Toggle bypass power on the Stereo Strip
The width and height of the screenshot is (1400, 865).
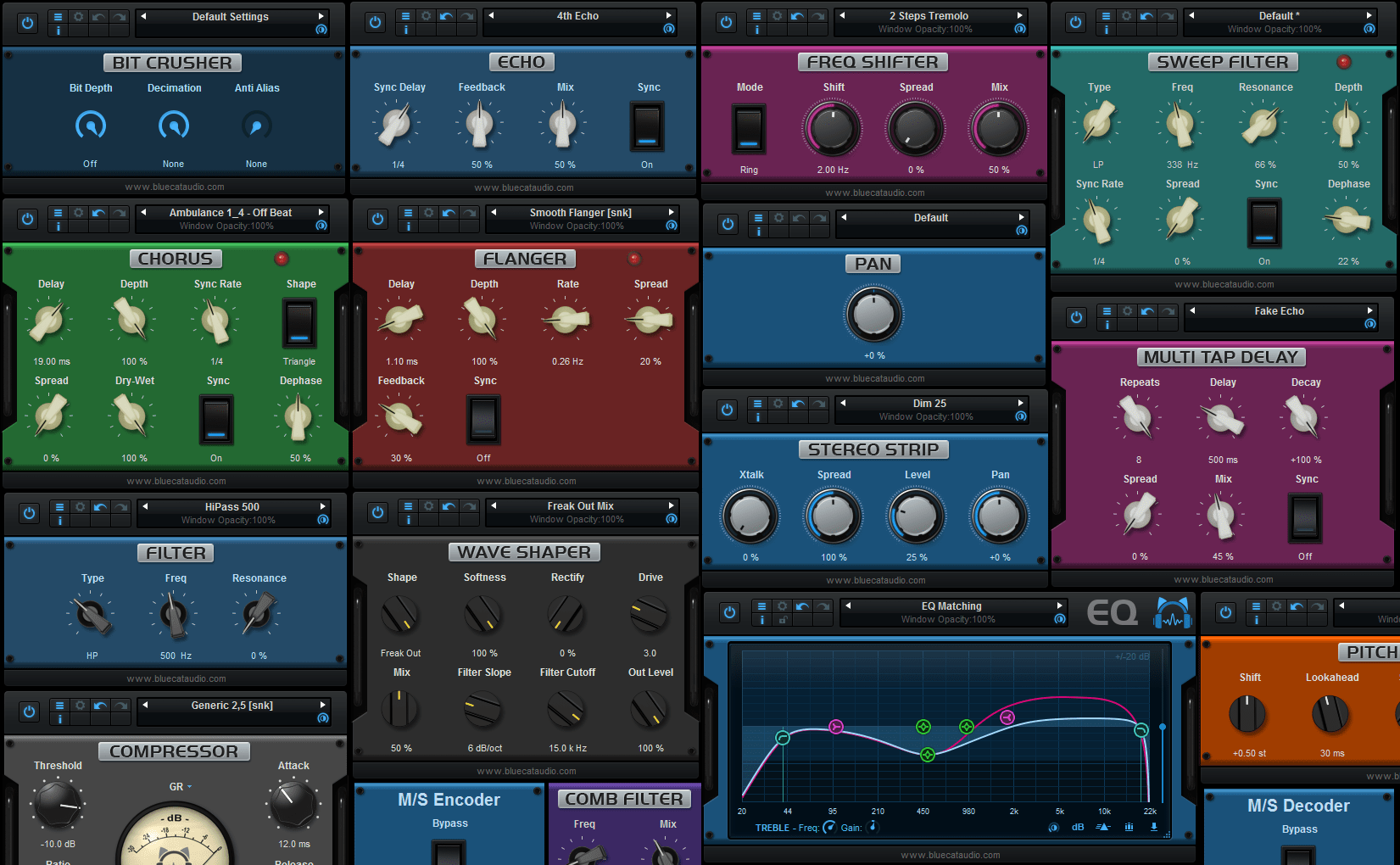pos(727,409)
